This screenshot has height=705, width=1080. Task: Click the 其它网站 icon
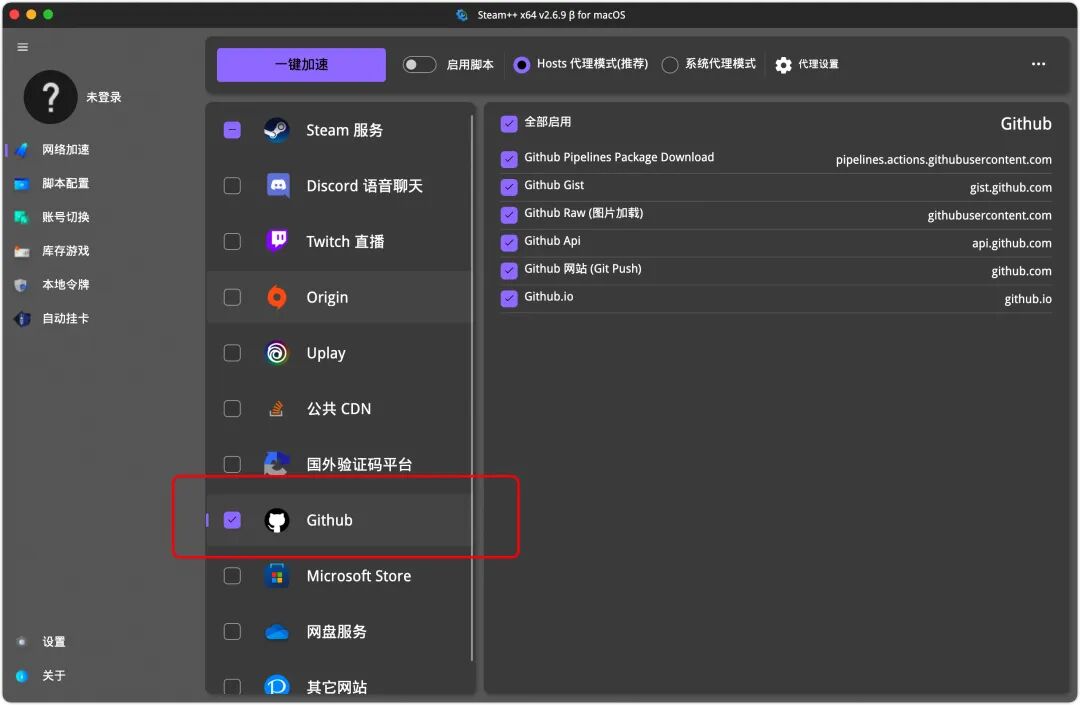(x=277, y=685)
